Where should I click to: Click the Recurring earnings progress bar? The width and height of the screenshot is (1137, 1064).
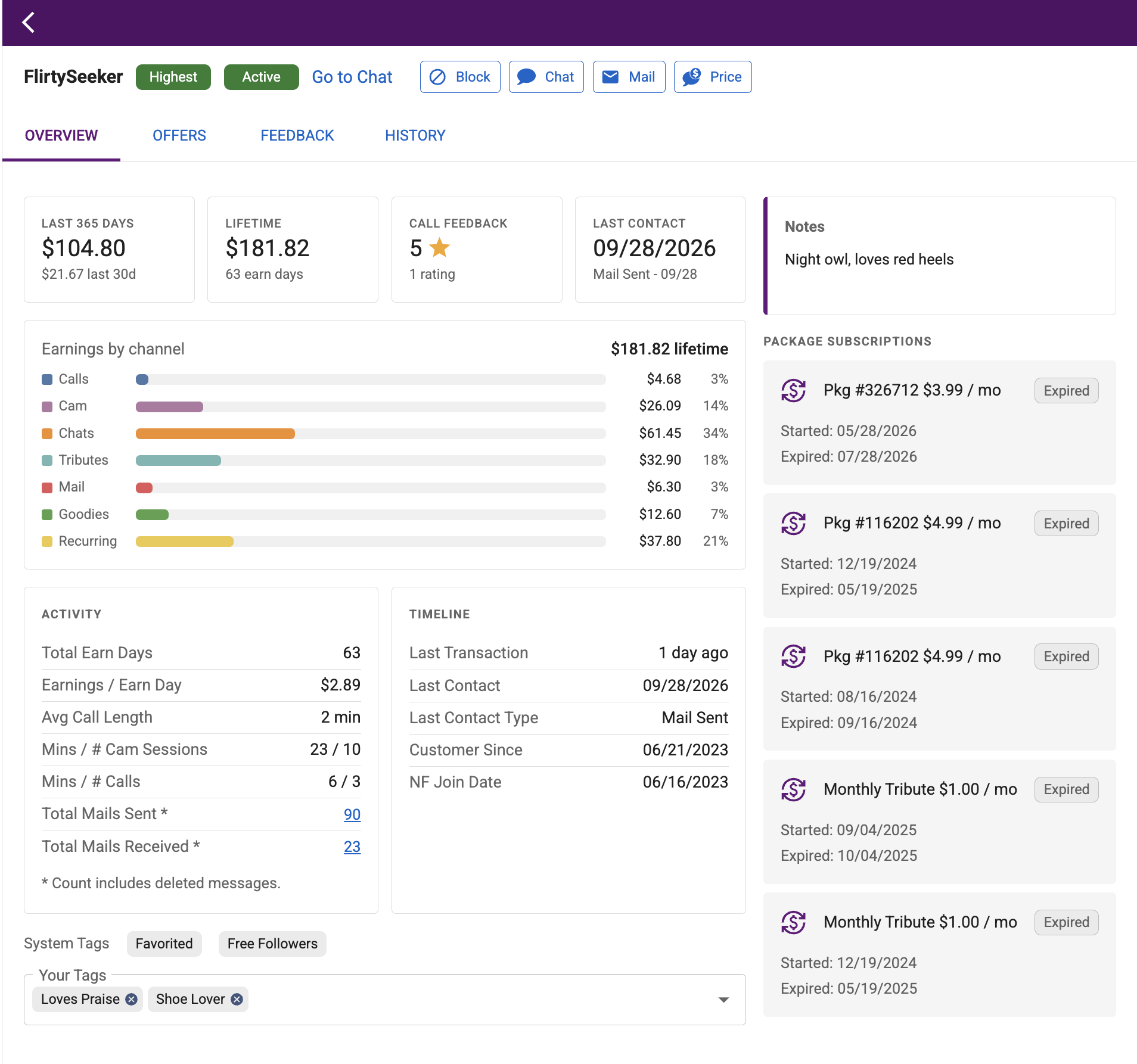tap(371, 542)
